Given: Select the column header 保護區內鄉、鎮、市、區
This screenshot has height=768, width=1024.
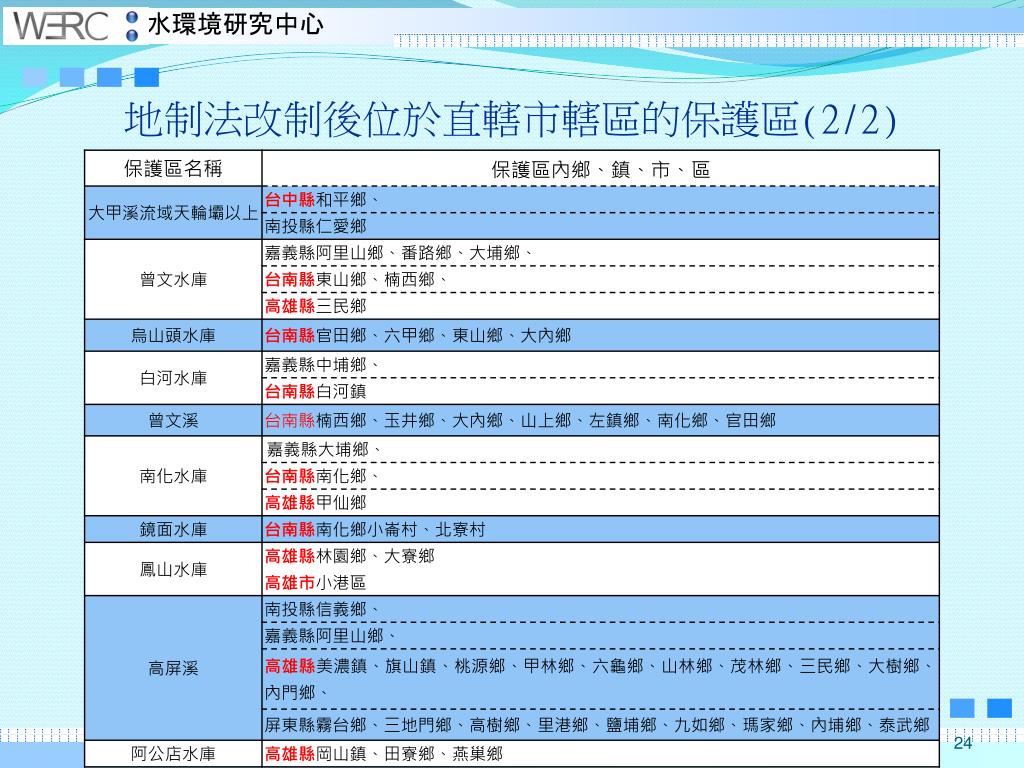Looking at the screenshot, I should coord(600,170).
